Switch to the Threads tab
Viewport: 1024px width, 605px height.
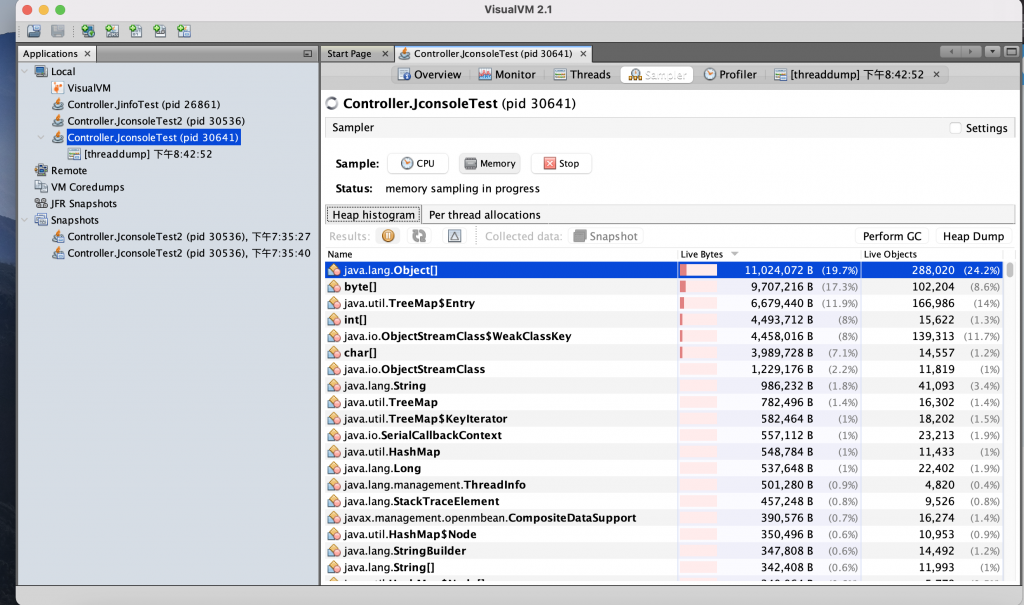point(582,74)
